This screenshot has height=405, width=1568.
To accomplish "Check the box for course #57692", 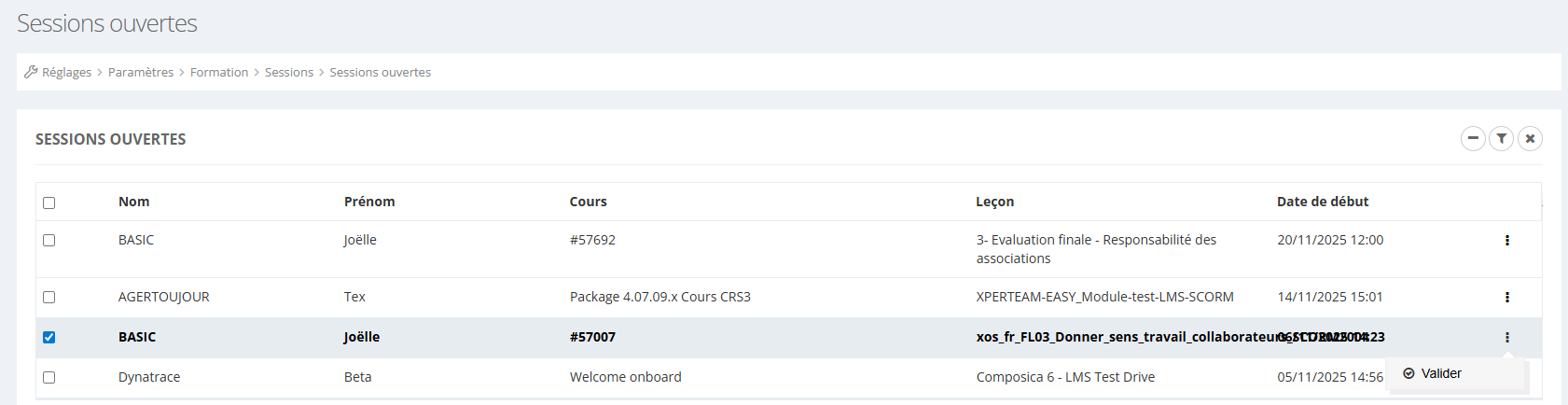I will click(49, 240).
